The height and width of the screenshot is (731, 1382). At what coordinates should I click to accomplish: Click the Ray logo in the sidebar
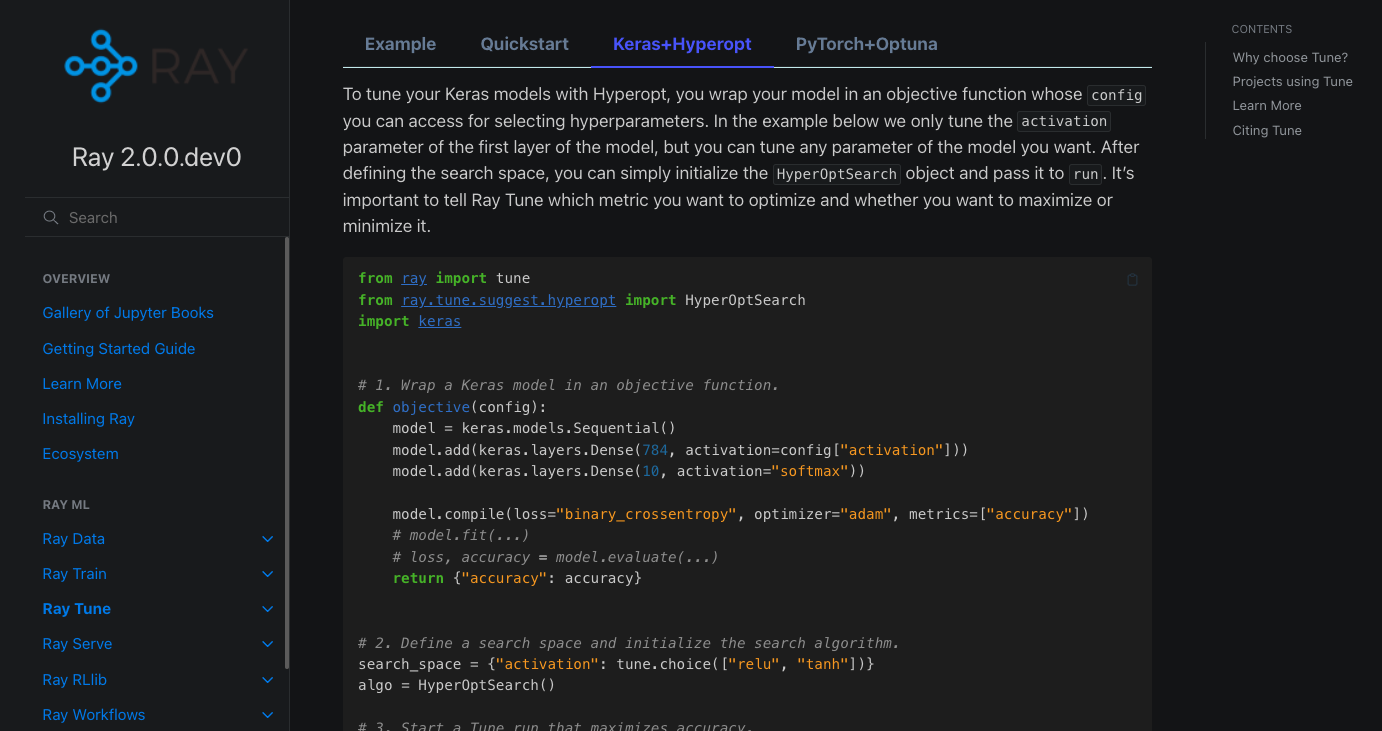156,66
